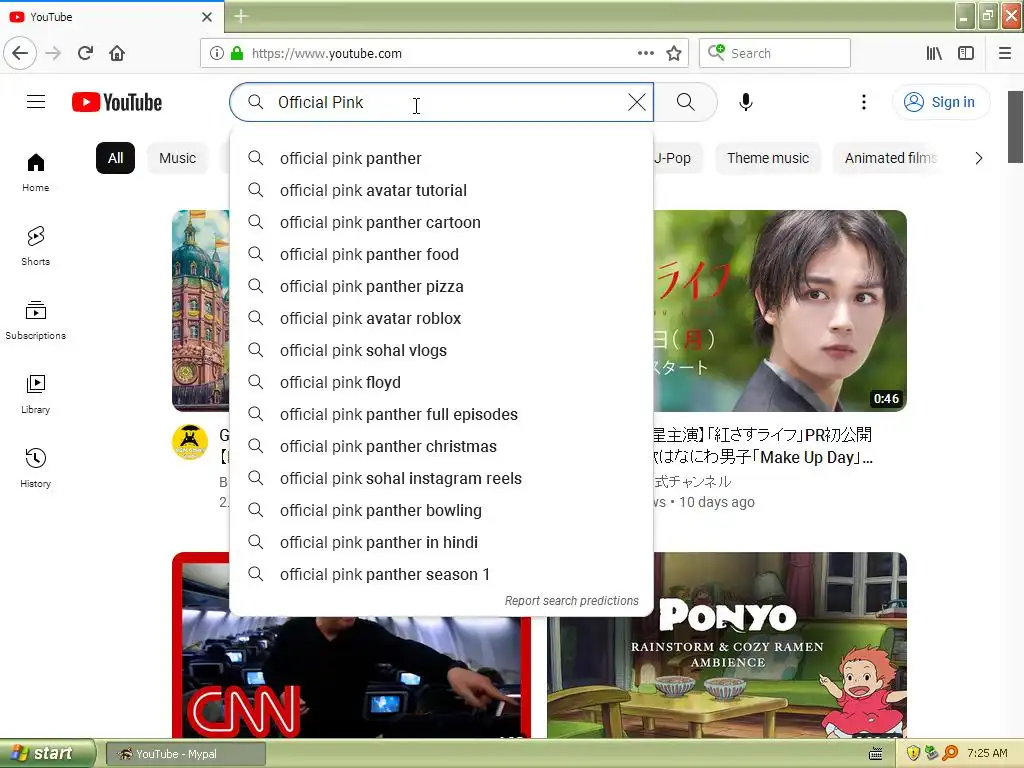Open the Make Up Day video title

pos(763,446)
